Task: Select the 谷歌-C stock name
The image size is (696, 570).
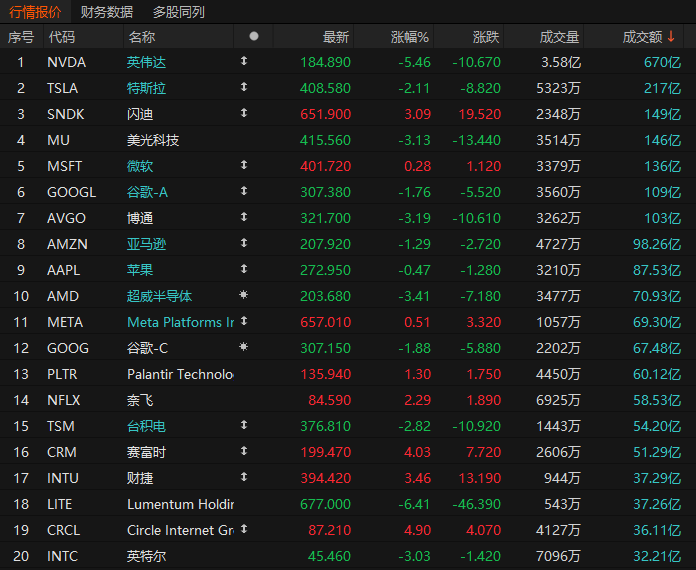Action: tap(147, 348)
